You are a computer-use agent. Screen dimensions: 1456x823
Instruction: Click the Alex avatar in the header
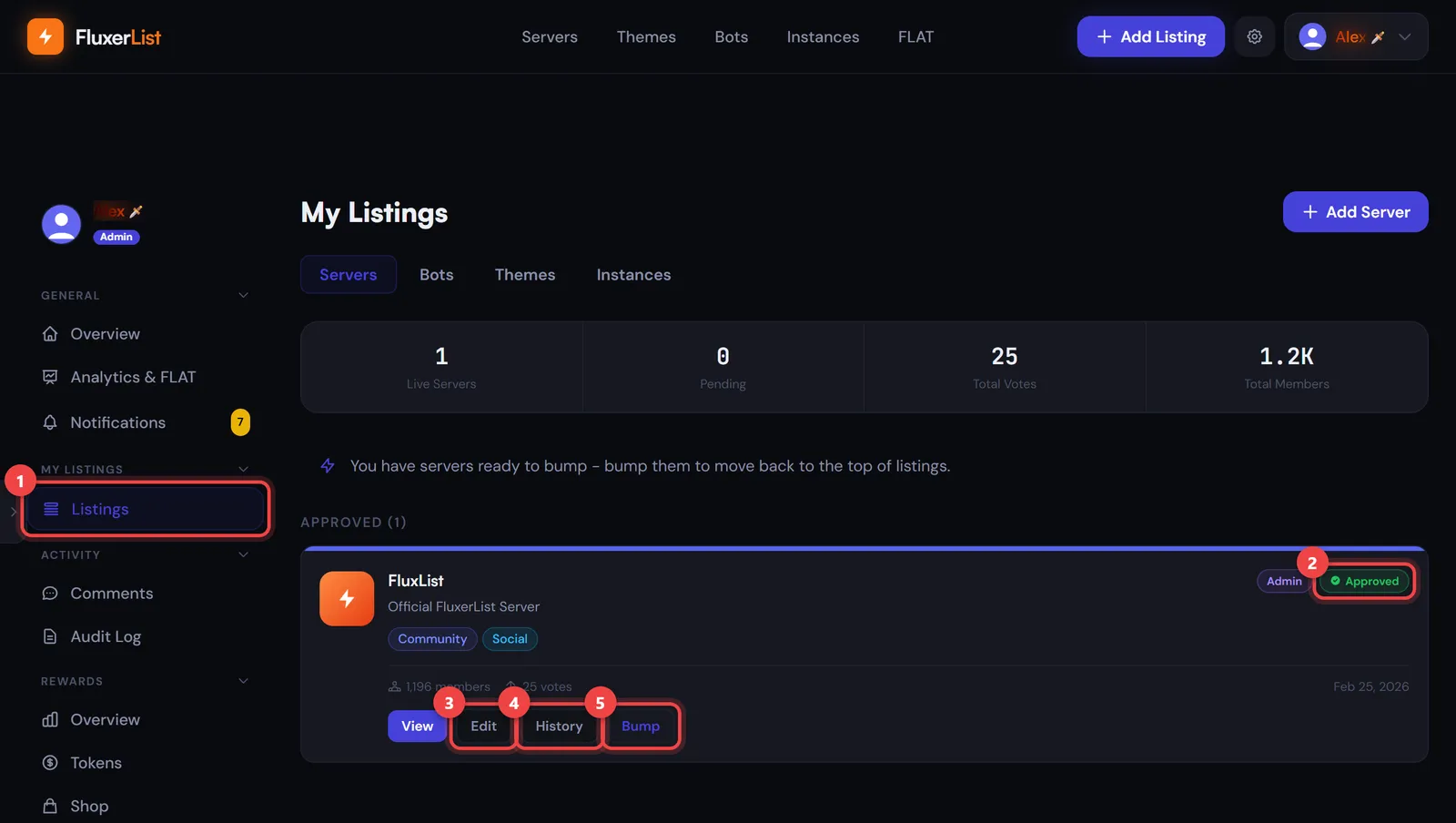[x=1312, y=36]
